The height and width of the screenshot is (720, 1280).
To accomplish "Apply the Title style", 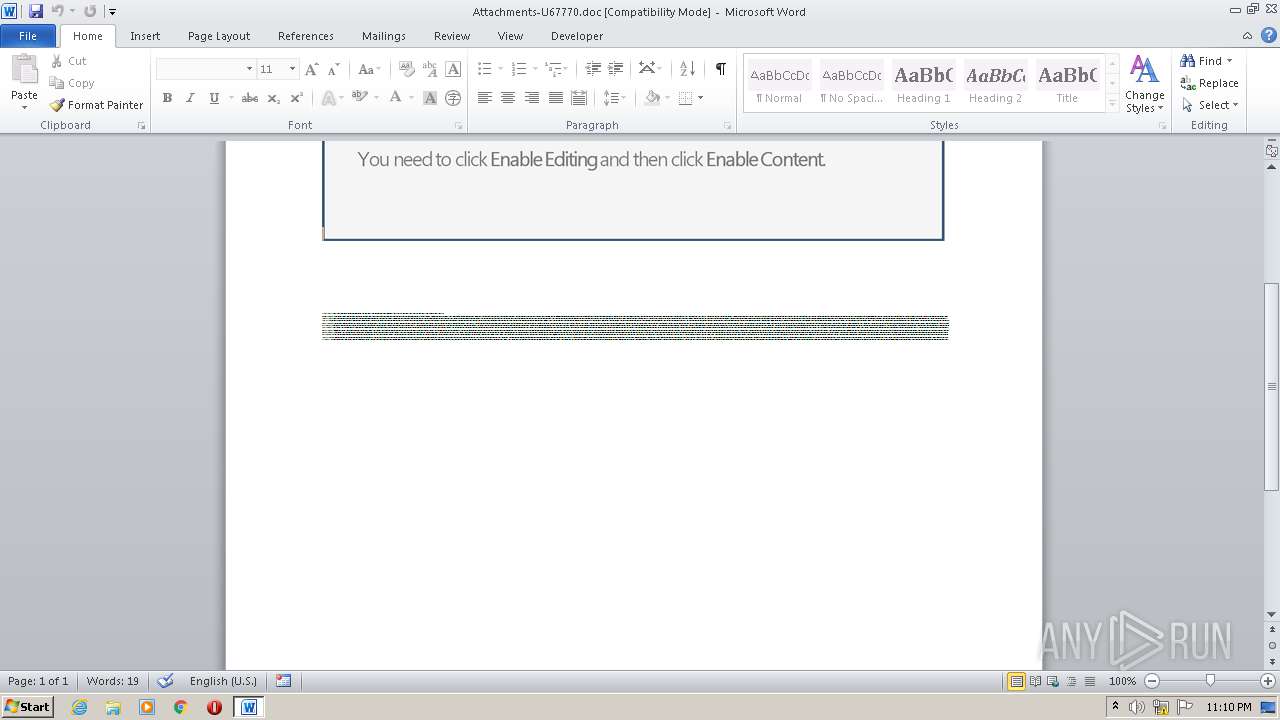I will 1067,84.
